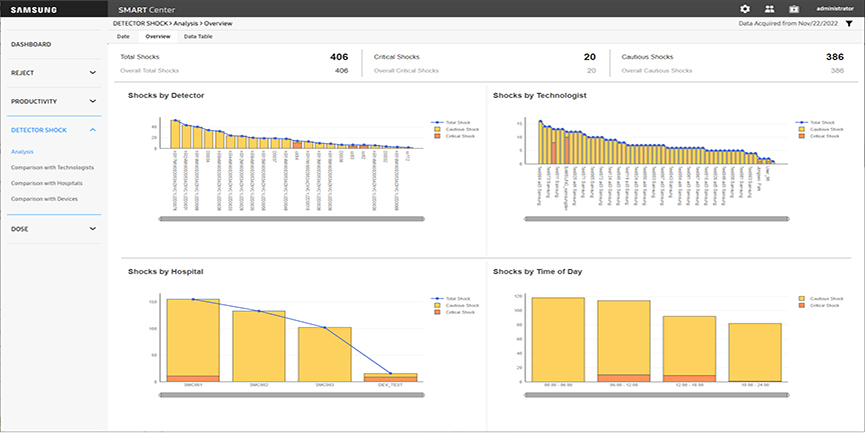Open the data filter funnel icon

(848, 22)
